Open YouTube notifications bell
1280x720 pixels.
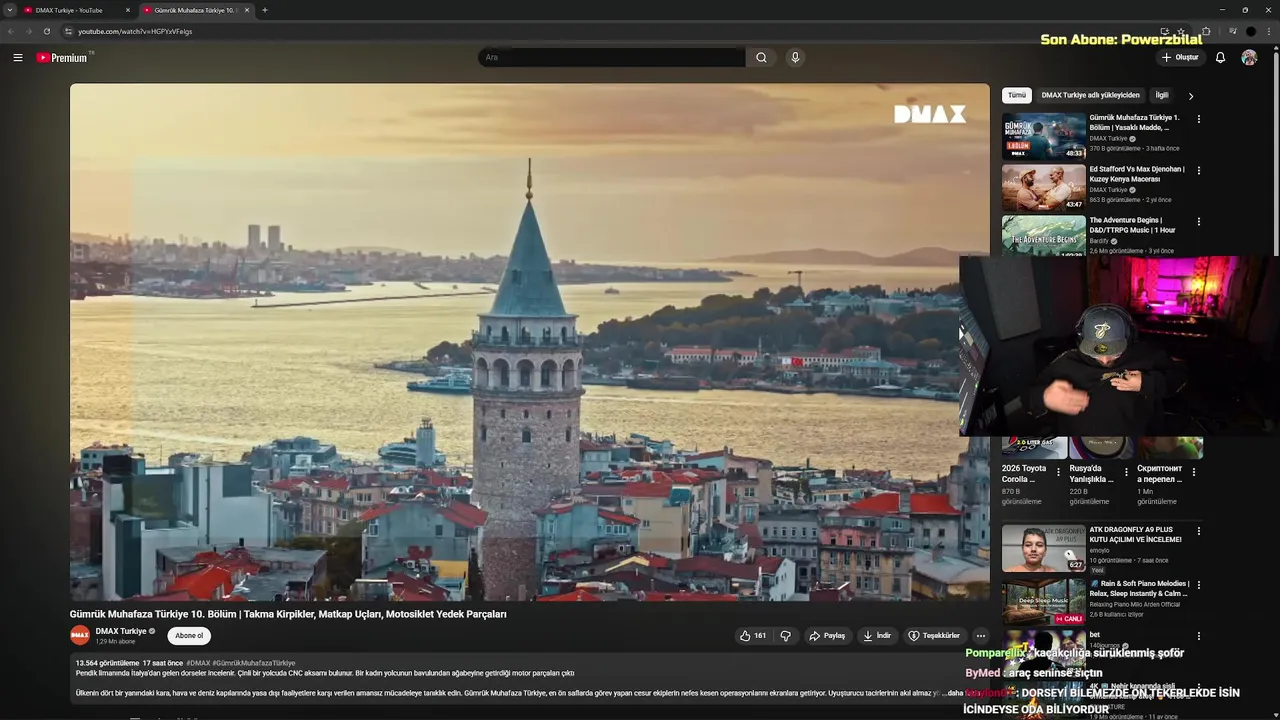pyautogui.click(x=1220, y=57)
